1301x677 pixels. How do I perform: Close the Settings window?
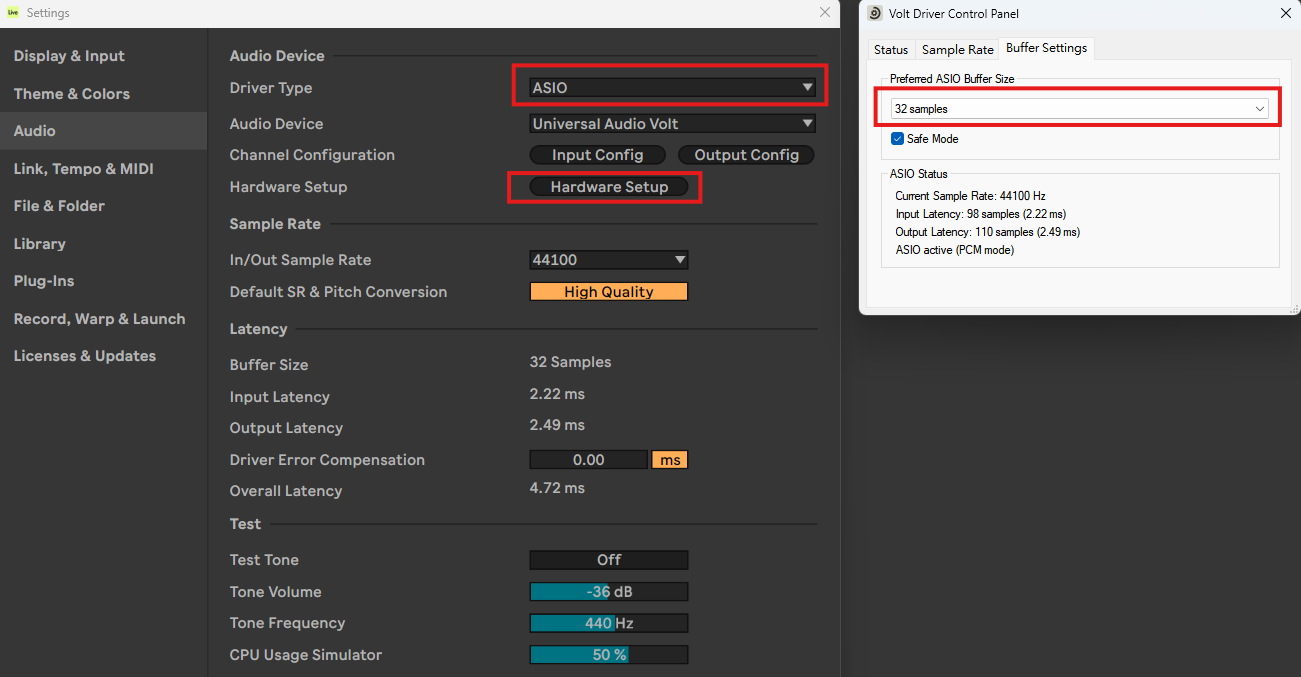(824, 13)
